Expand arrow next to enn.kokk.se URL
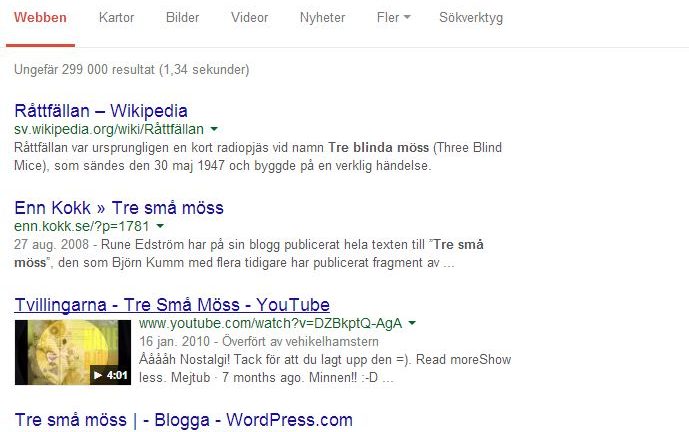Image resolution: width=689 pixels, height=432 pixels. (160, 226)
